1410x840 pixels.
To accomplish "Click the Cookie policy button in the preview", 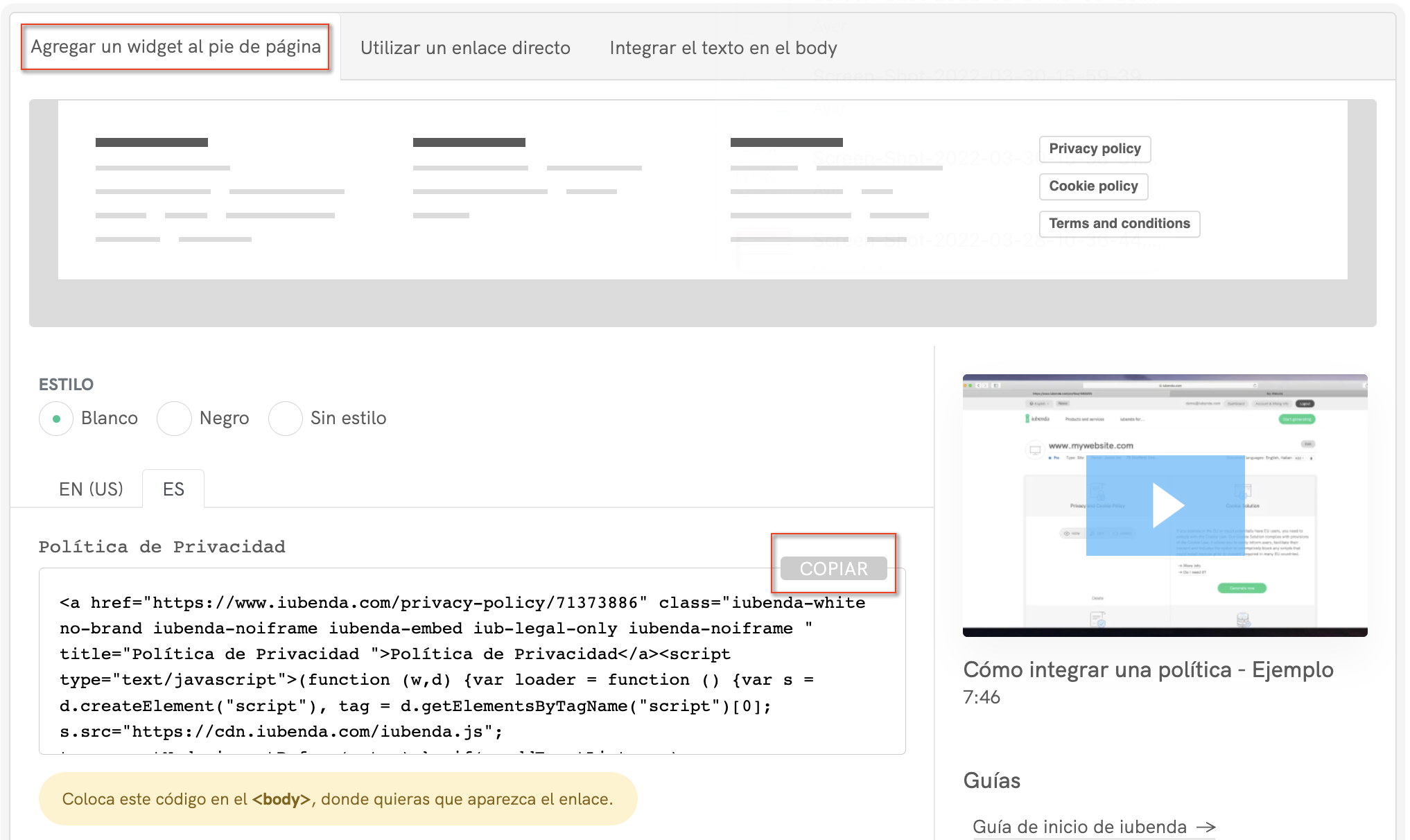I will [1093, 186].
